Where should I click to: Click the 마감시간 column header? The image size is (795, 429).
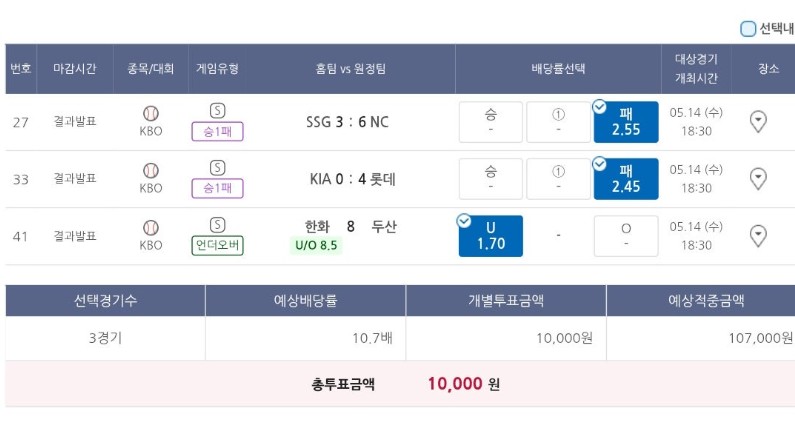[75, 68]
